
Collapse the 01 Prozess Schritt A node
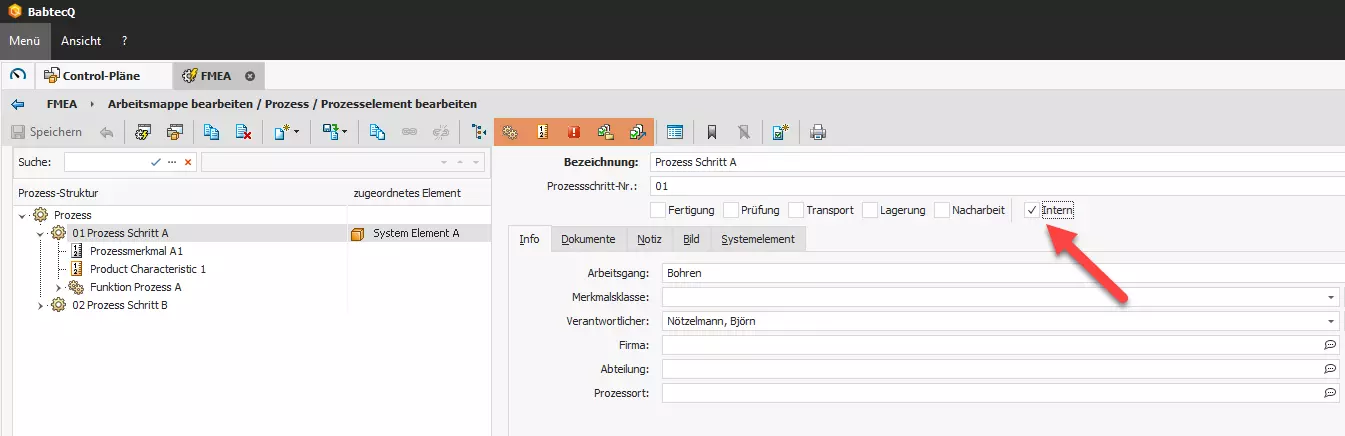(x=40, y=233)
